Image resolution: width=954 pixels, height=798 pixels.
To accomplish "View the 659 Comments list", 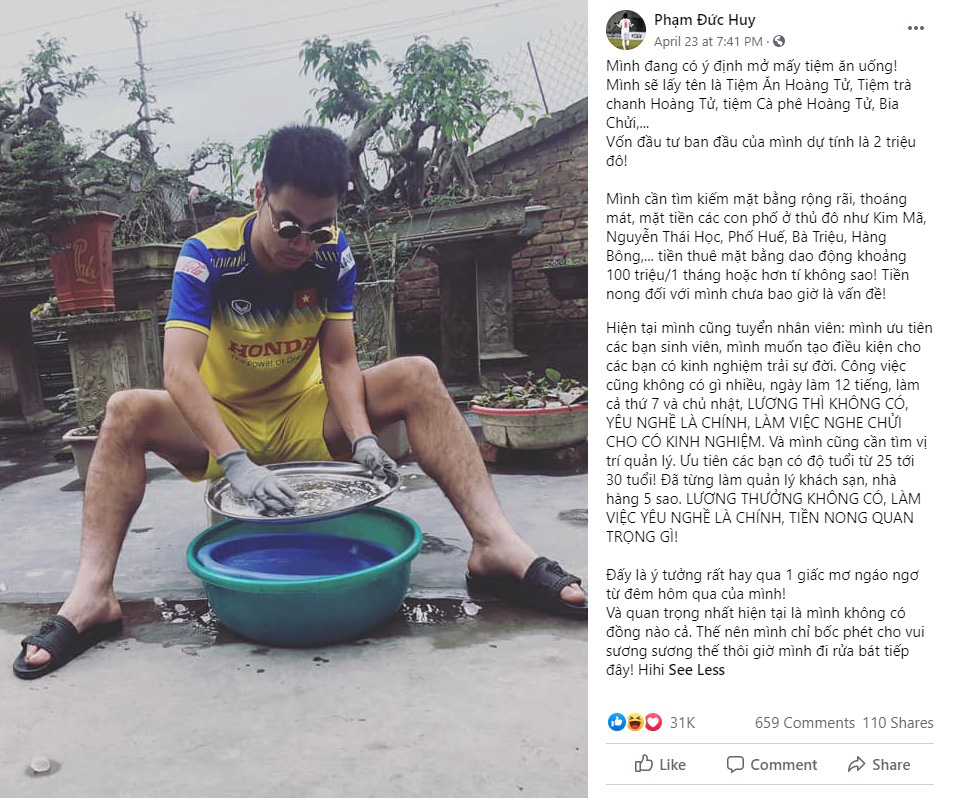I will point(804,723).
